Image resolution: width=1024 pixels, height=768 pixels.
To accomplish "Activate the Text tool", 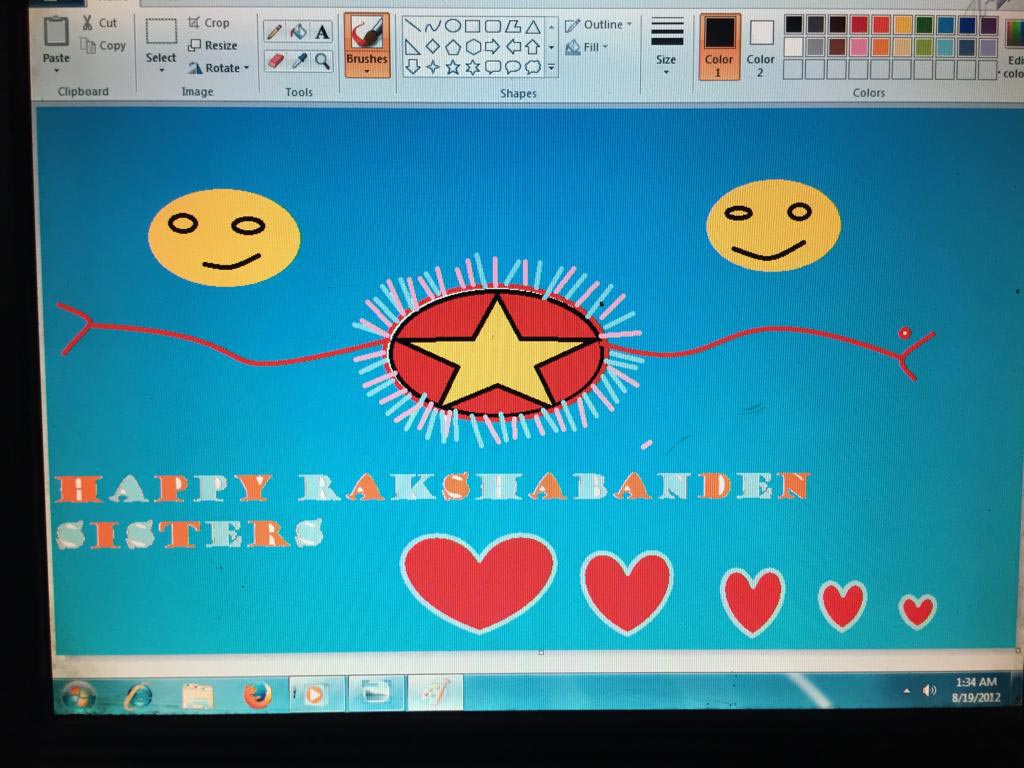I will coord(322,32).
